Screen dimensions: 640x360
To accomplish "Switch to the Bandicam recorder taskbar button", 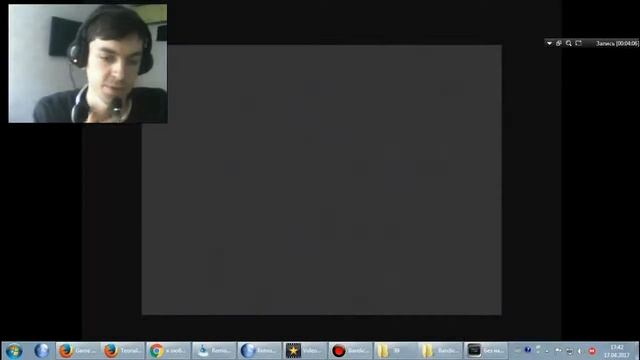I will click(350, 351).
